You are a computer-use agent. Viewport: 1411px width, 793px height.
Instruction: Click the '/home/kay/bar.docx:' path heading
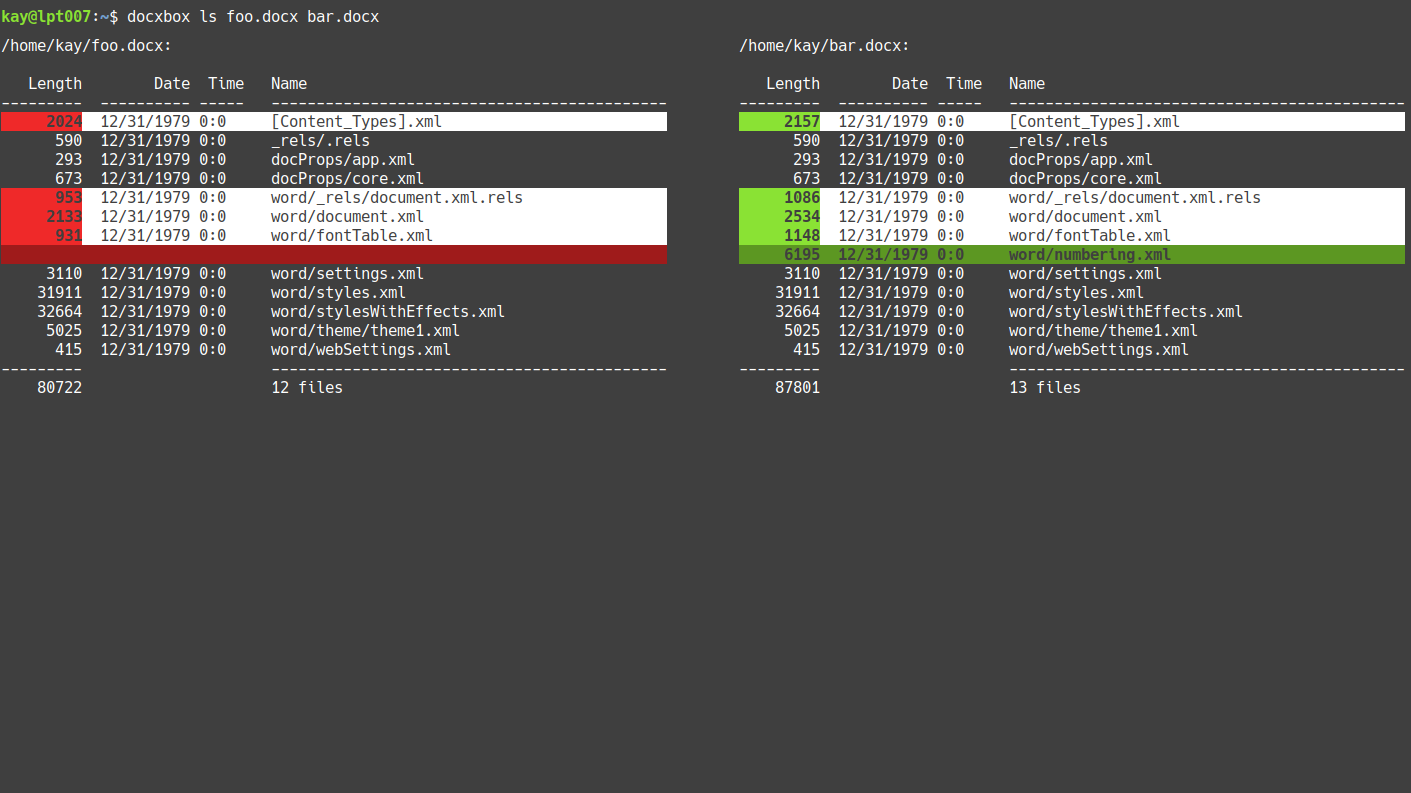point(824,46)
